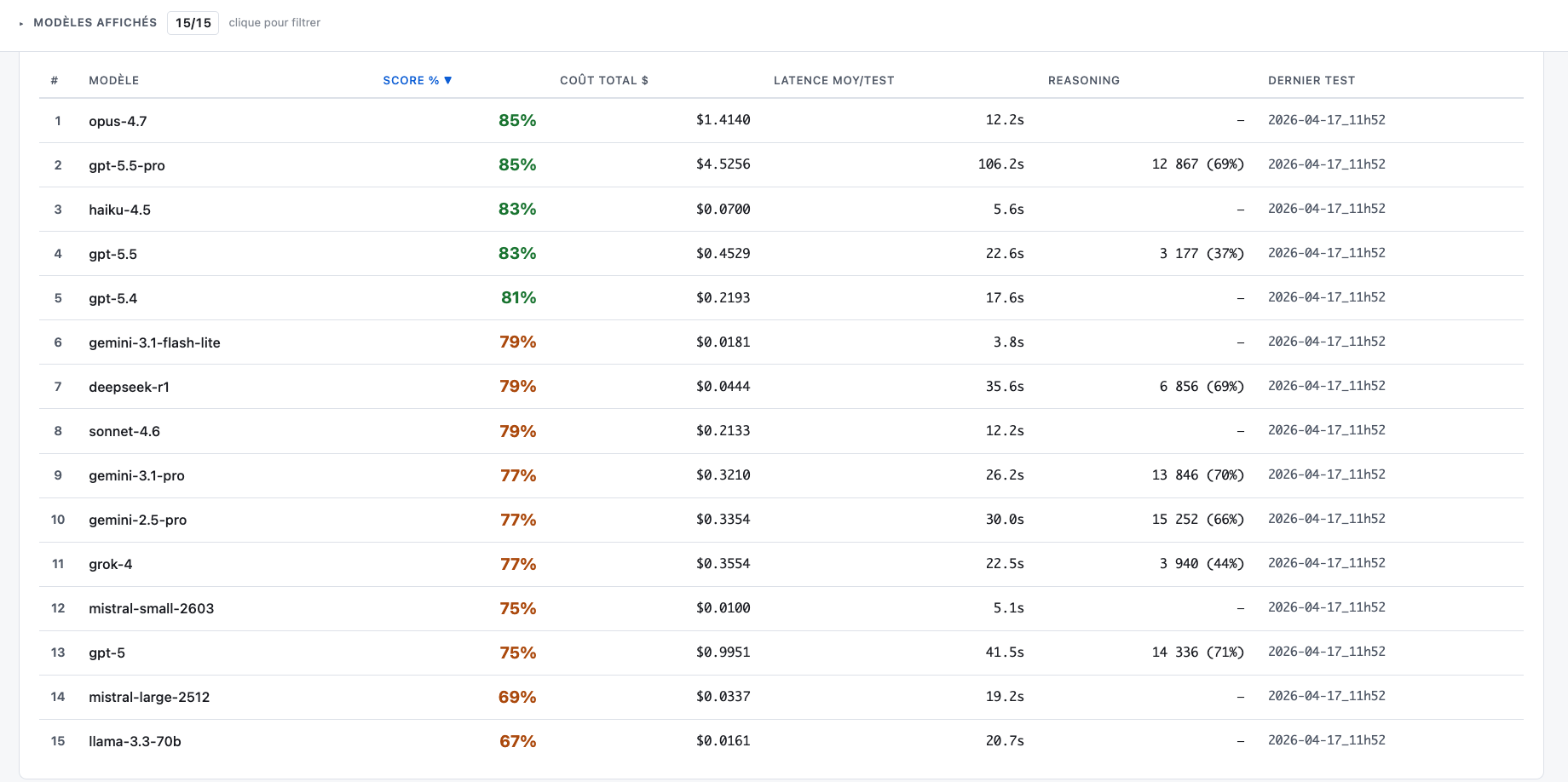Select the sonnet-4.6 model name

tap(124, 431)
